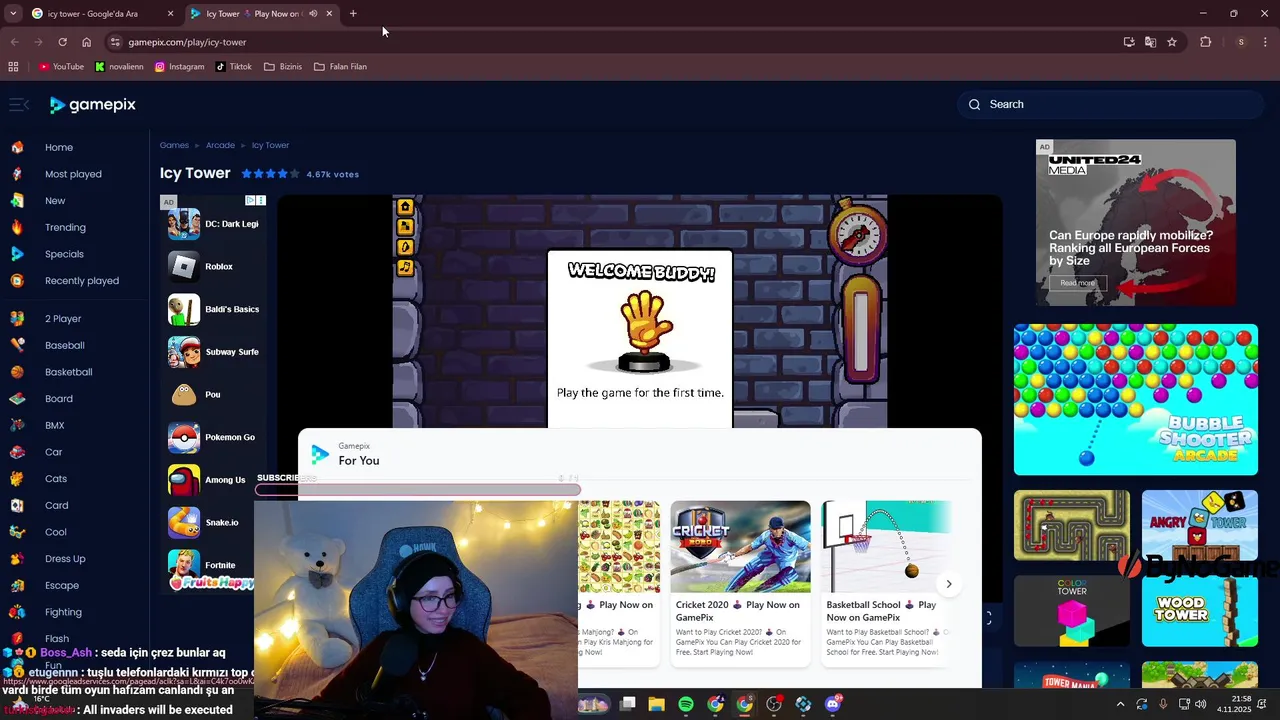Bookmark this page with the star
Viewport: 1280px width, 720px height.
click(x=1172, y=42)
